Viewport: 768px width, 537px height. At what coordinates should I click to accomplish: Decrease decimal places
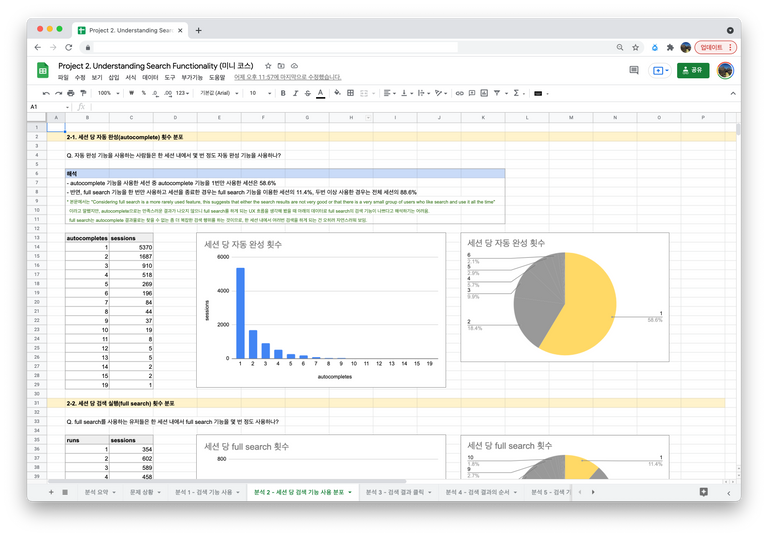coord(155,93)
